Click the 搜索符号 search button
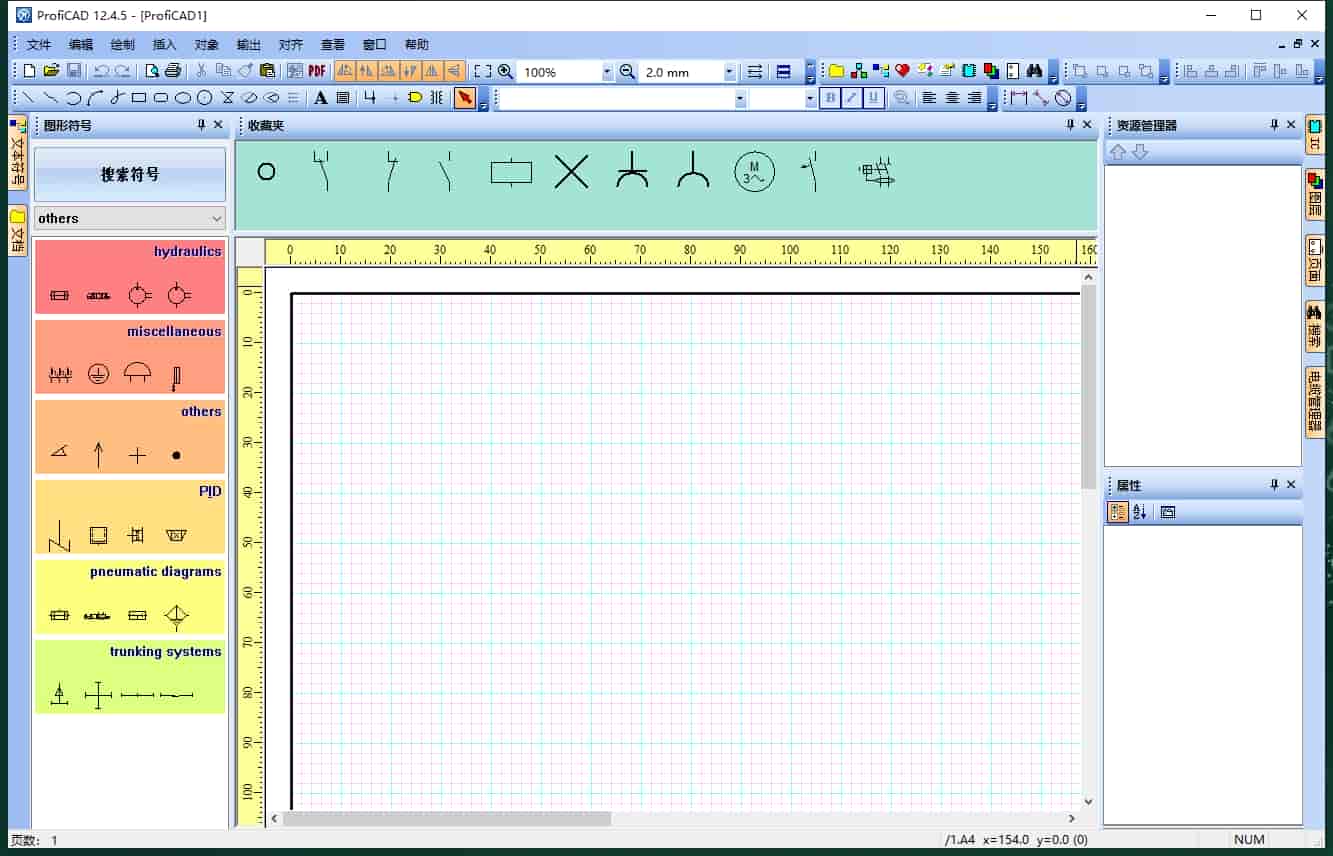 coord(129,174)
